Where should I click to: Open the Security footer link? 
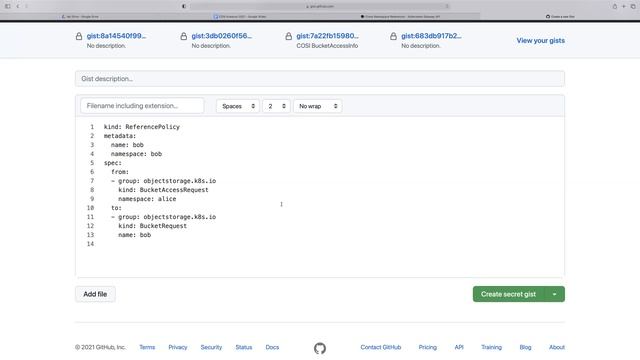coord(211,347)
